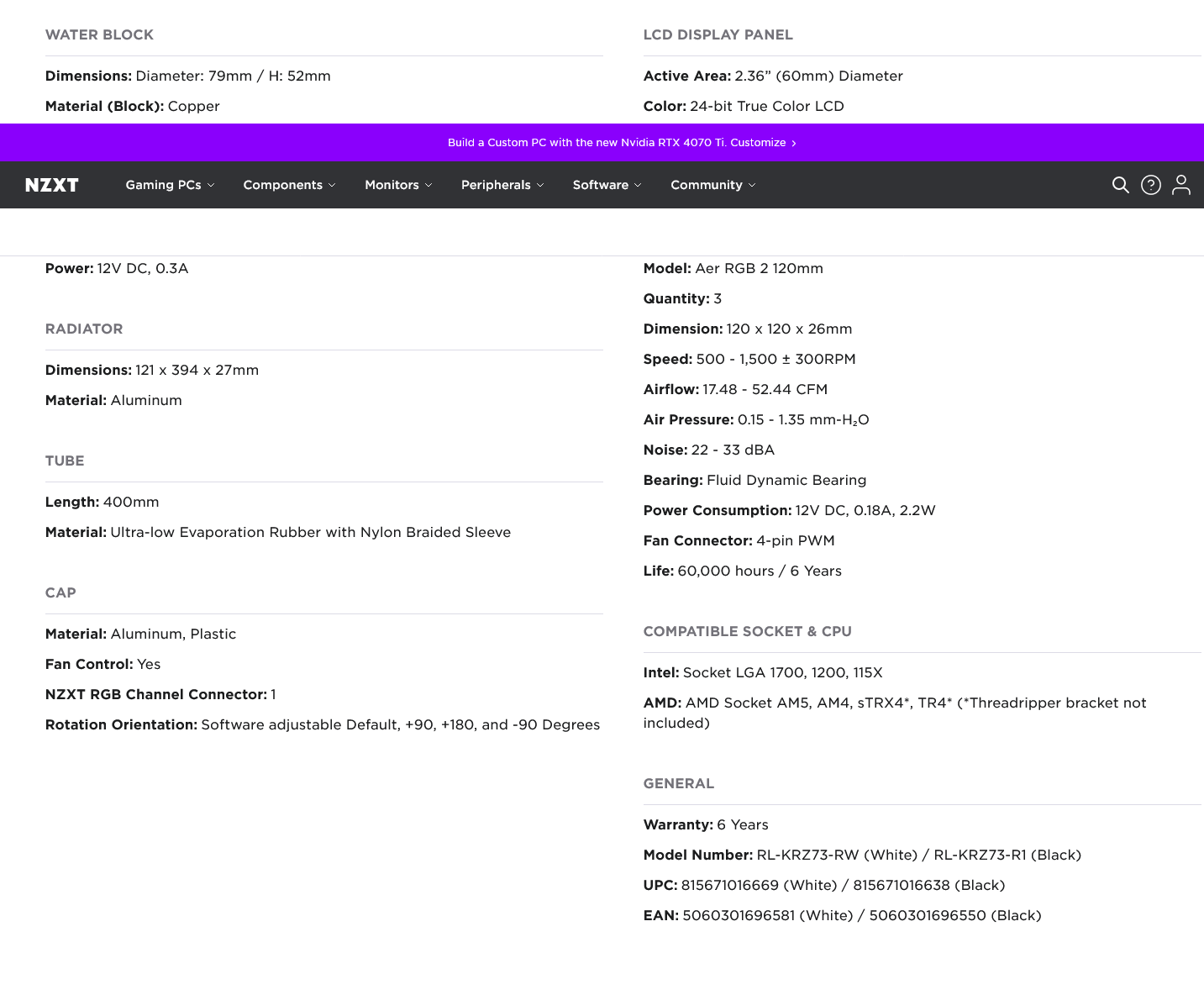Screen dimensions: 1204x995
Task: Select the Model Number 'RL-KRZ73-RW (White)' line
Action: 862,855
